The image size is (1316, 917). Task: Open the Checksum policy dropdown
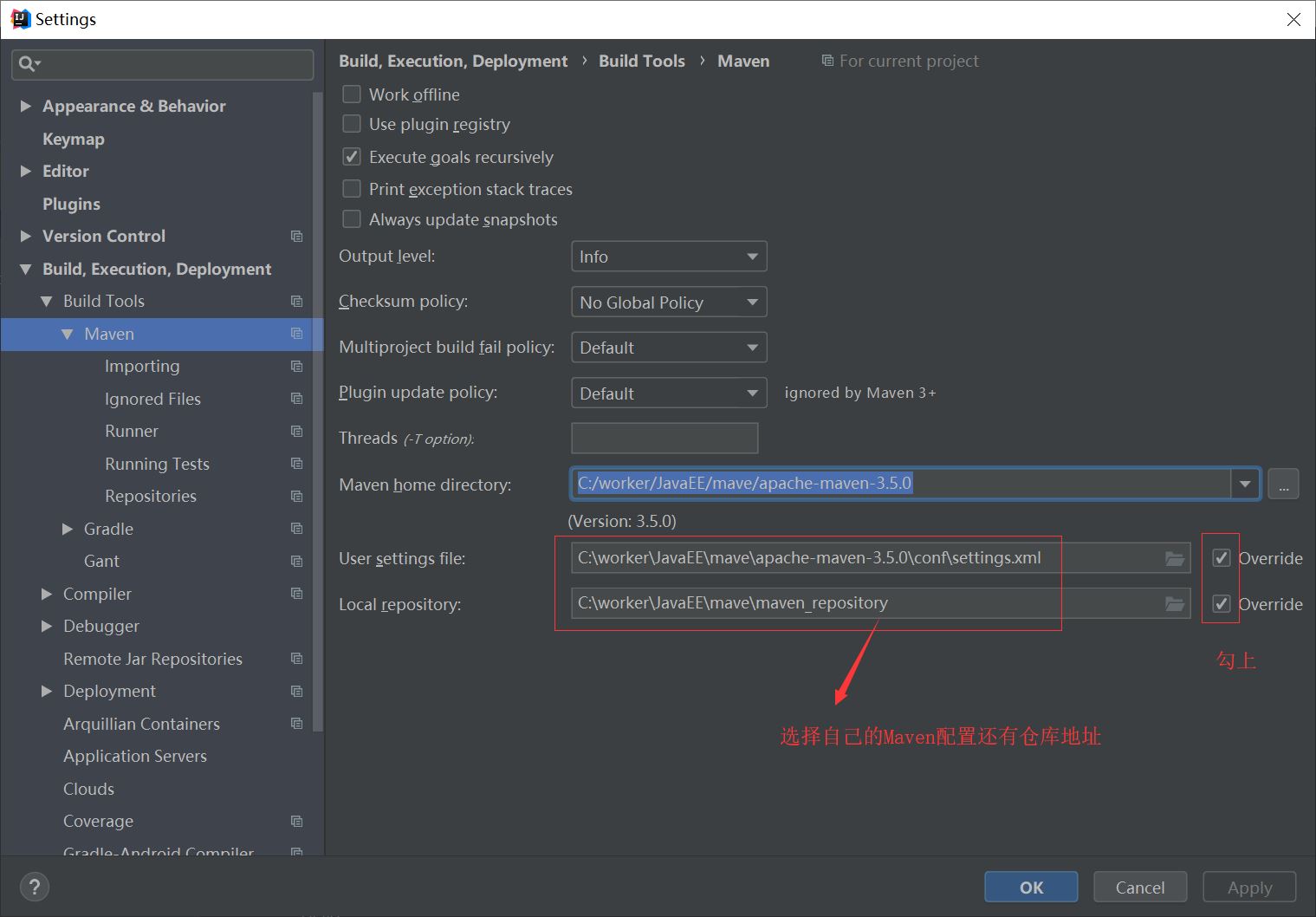click(669, 302)
